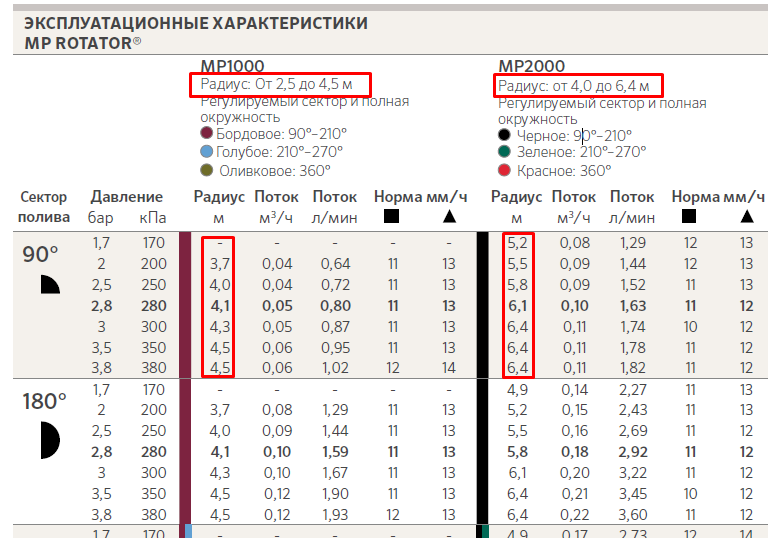Click the bold flow value 2,92
This screenshot has height=538, width=768.
633,452
